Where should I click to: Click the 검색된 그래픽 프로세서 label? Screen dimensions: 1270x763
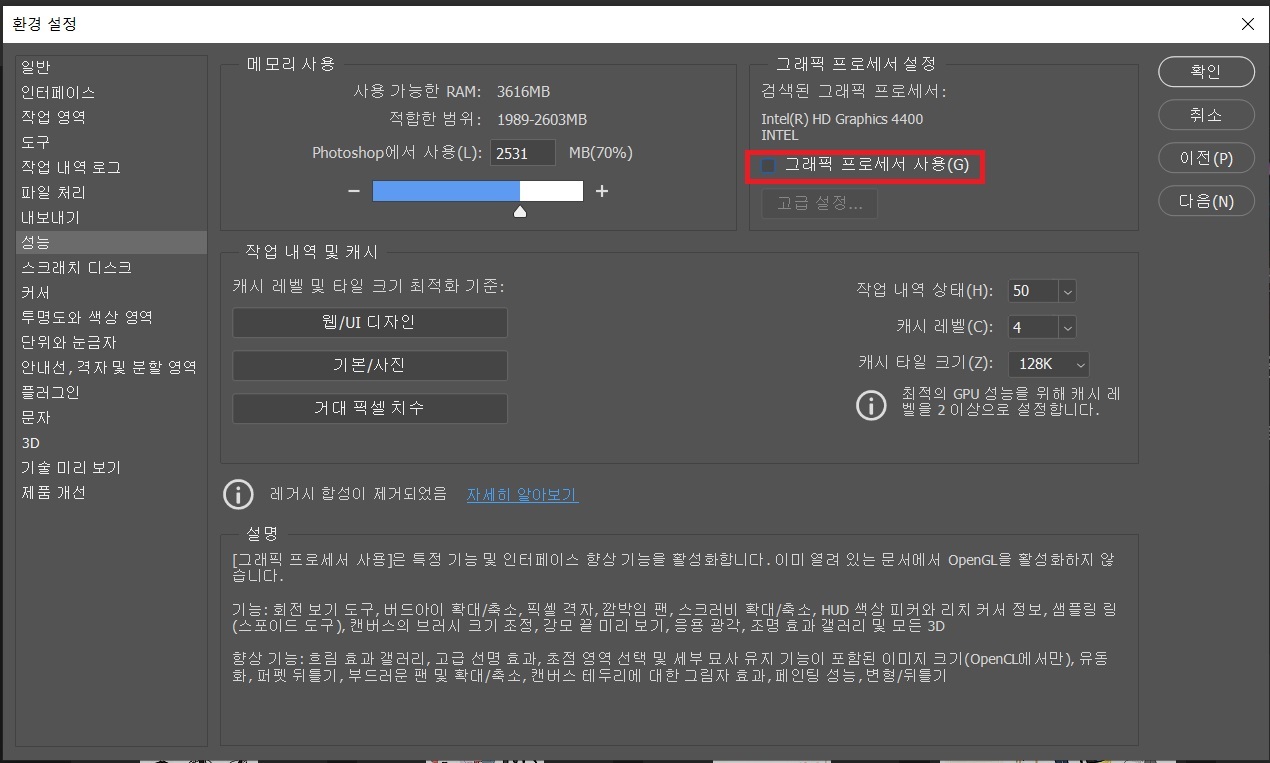click(854, 92)
